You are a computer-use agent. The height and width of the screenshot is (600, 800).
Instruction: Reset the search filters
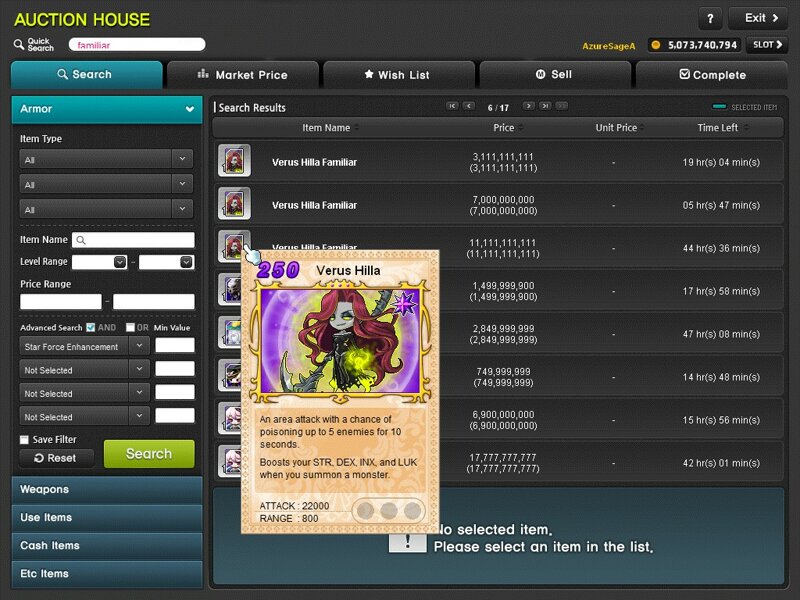(57, 458)
